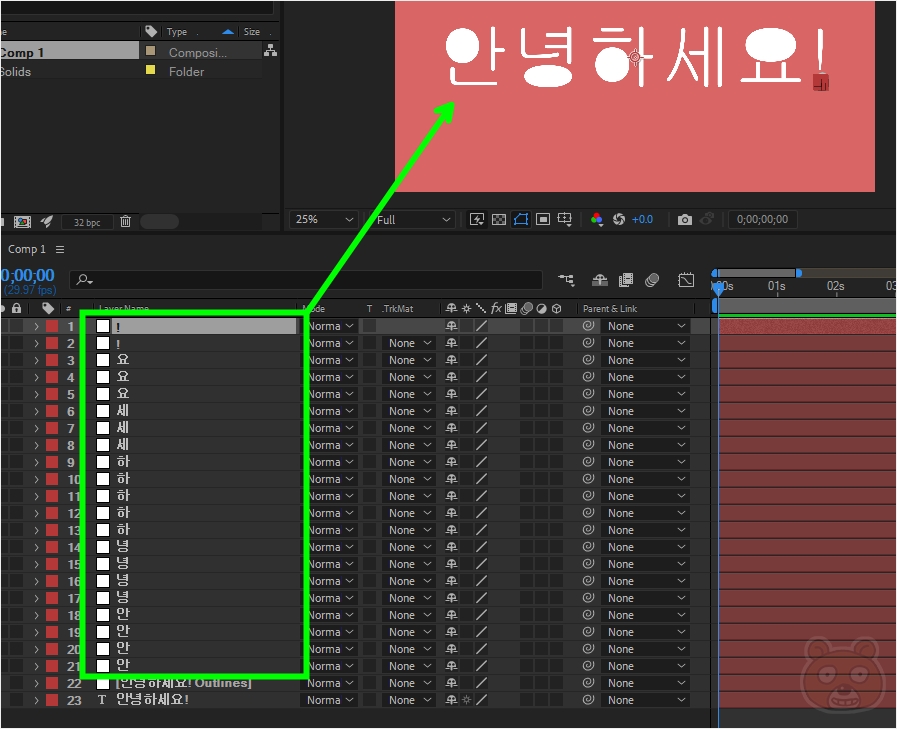Take a snapshot with camera icon
This screenshot has height=729, width=897.
684,219
